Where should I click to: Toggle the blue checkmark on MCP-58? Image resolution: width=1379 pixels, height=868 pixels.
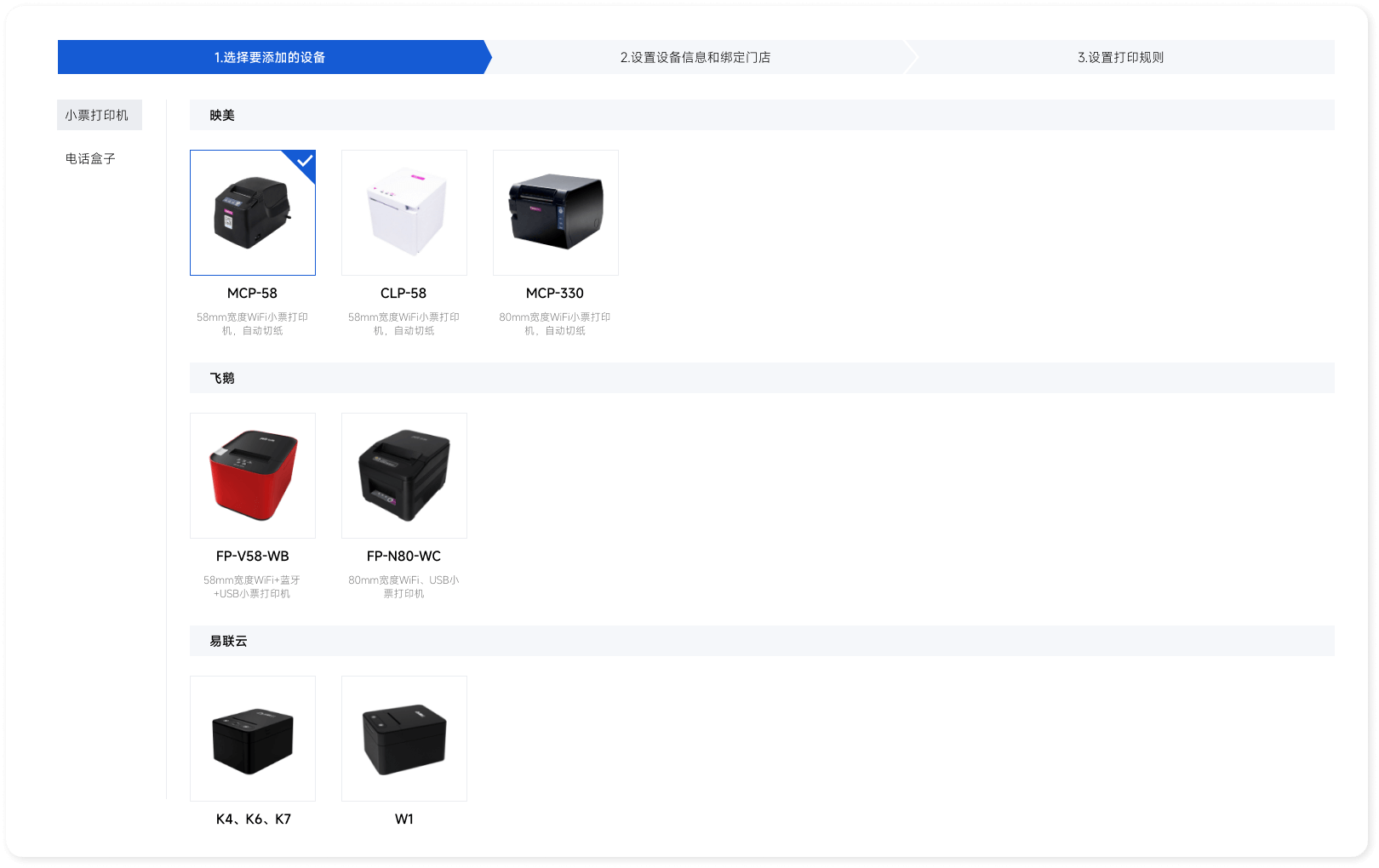305,161
